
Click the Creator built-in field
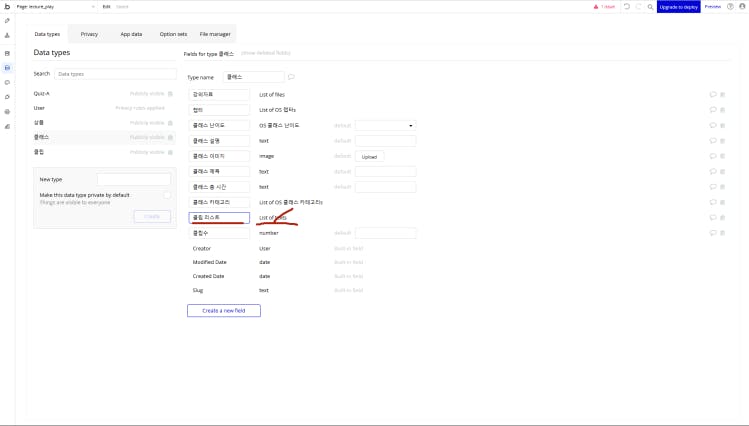202,248
